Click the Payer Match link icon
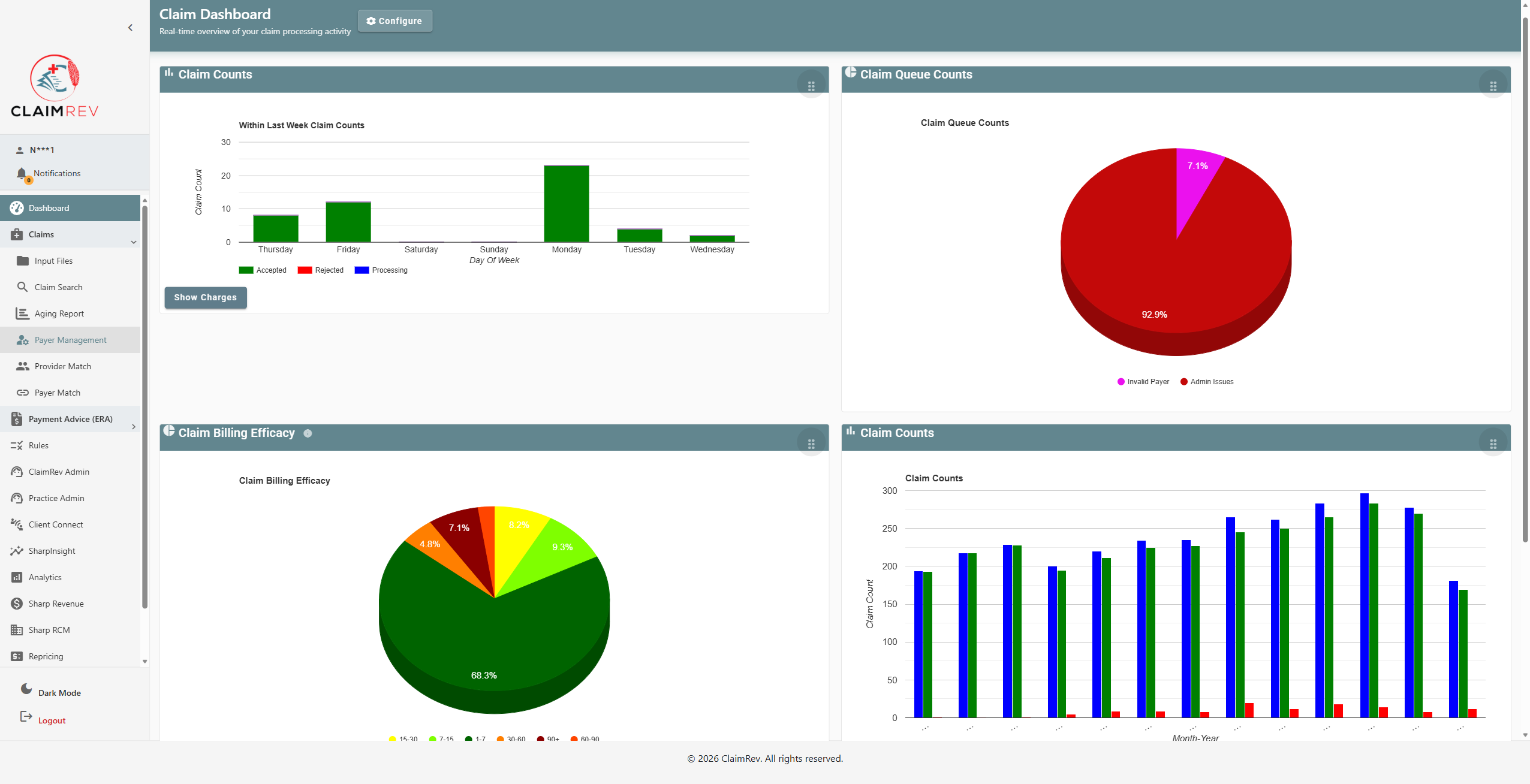 (23, 393)
